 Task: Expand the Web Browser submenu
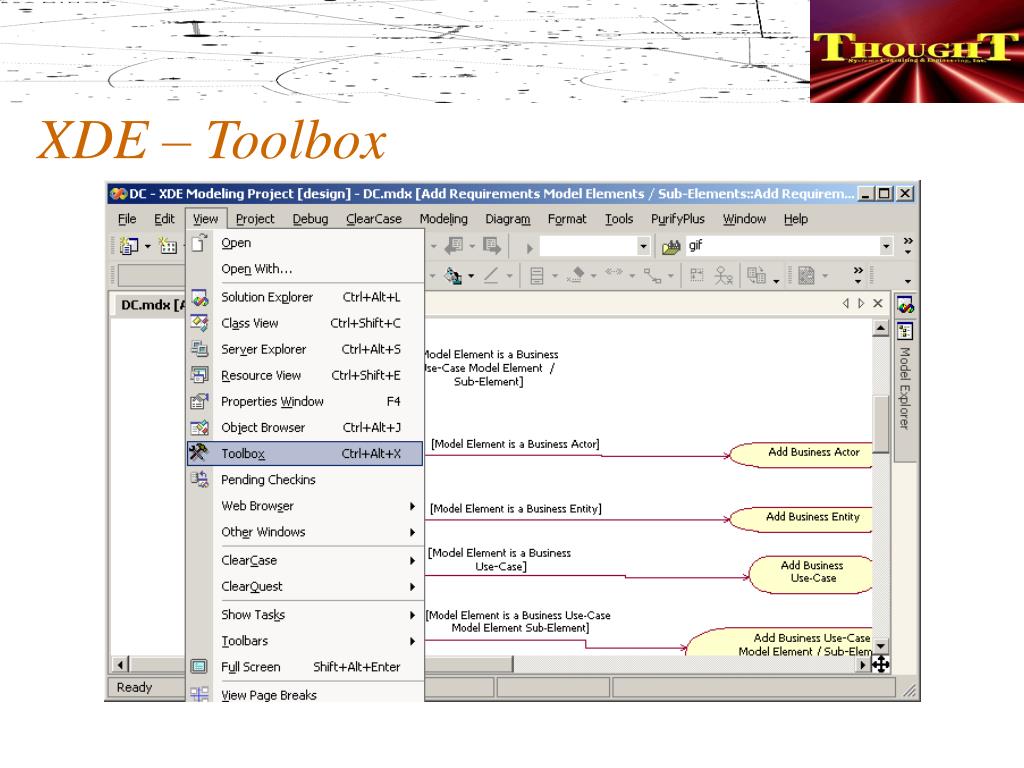coord(305,506)
